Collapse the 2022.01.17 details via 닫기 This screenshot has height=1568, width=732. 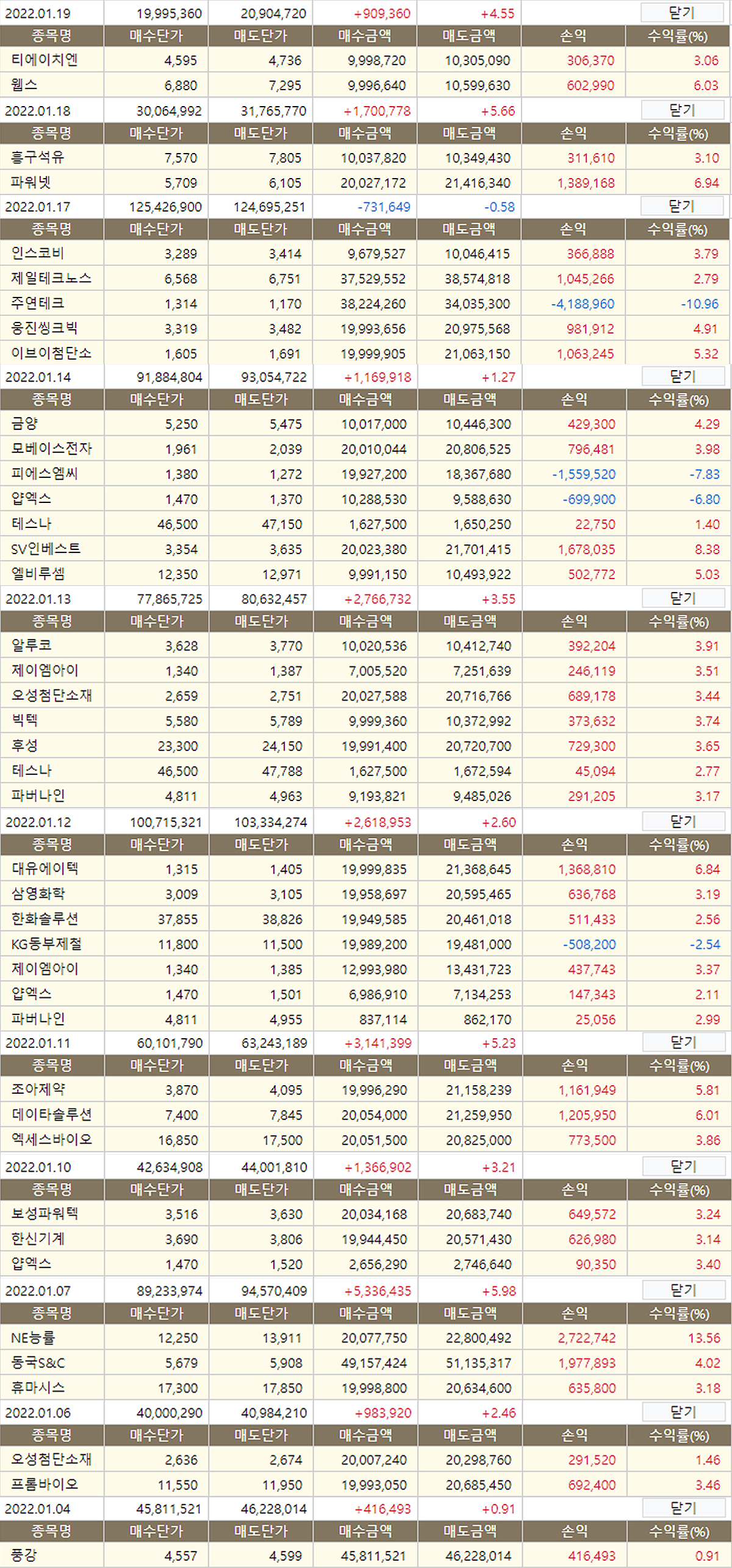coord(682,206)
